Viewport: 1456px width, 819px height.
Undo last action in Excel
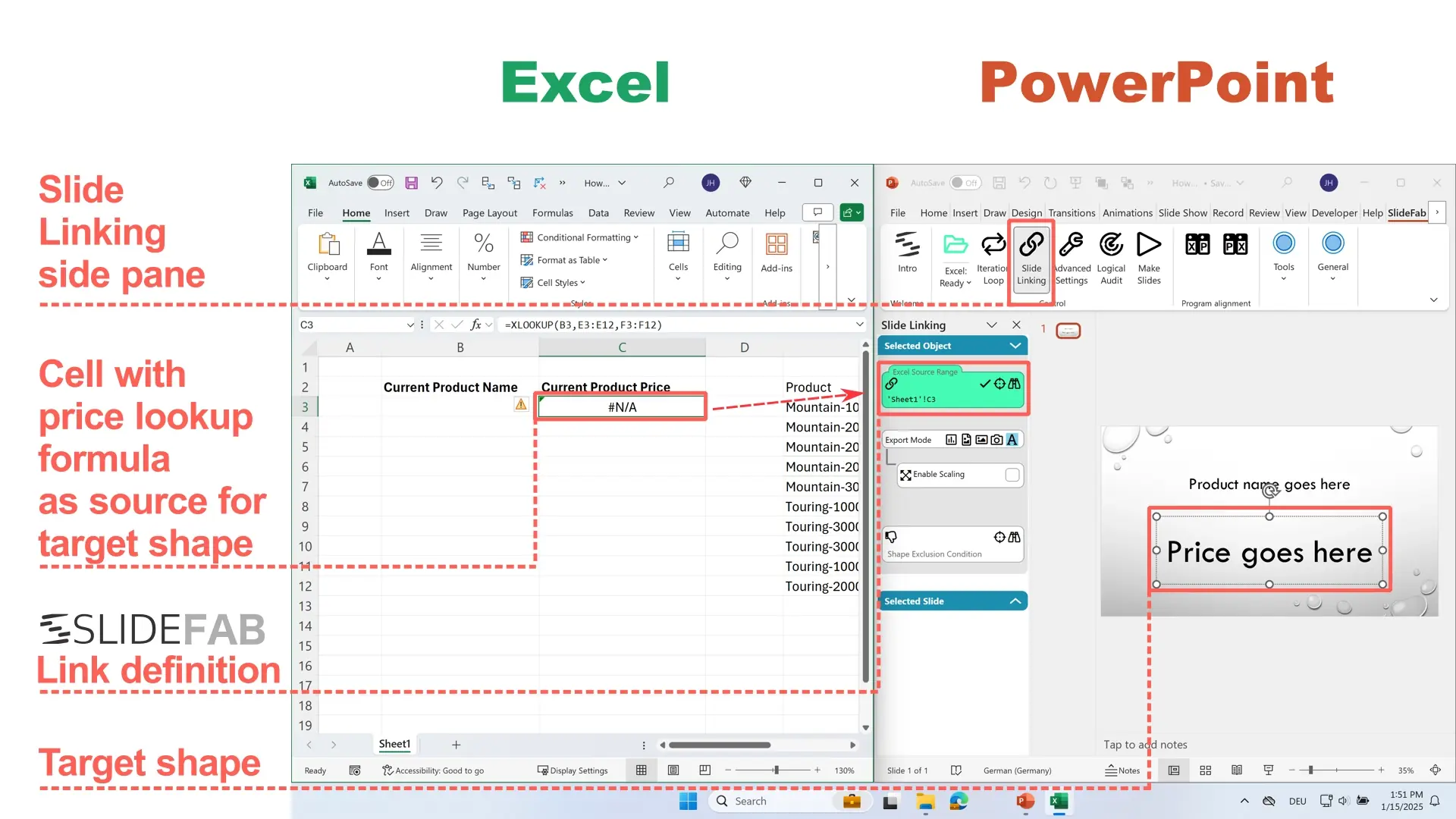coord(437,183)
